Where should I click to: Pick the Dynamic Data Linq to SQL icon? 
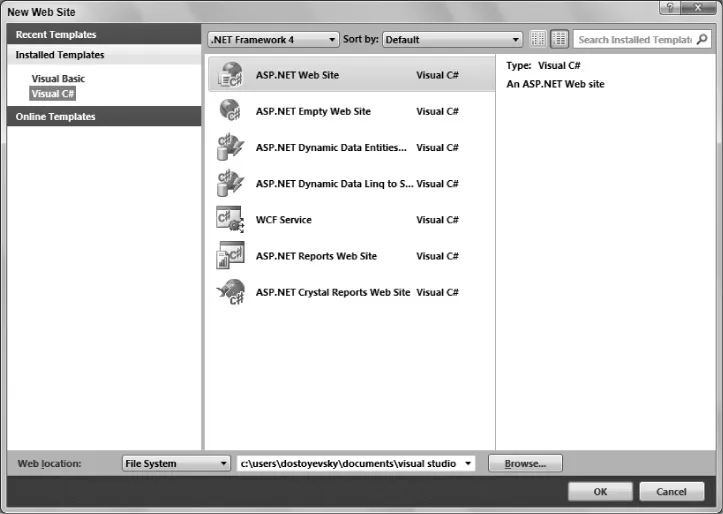pos(231,183)
